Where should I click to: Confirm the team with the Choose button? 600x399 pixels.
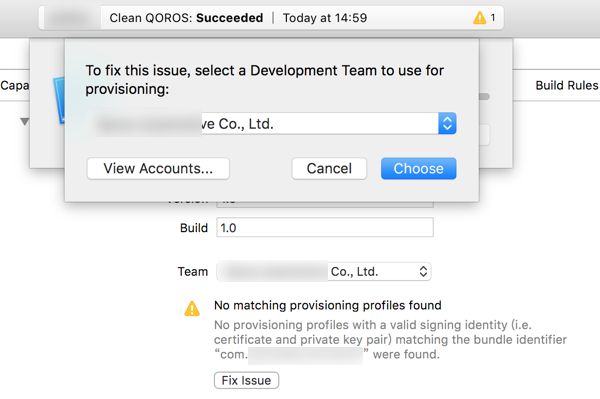click(418, 169)
